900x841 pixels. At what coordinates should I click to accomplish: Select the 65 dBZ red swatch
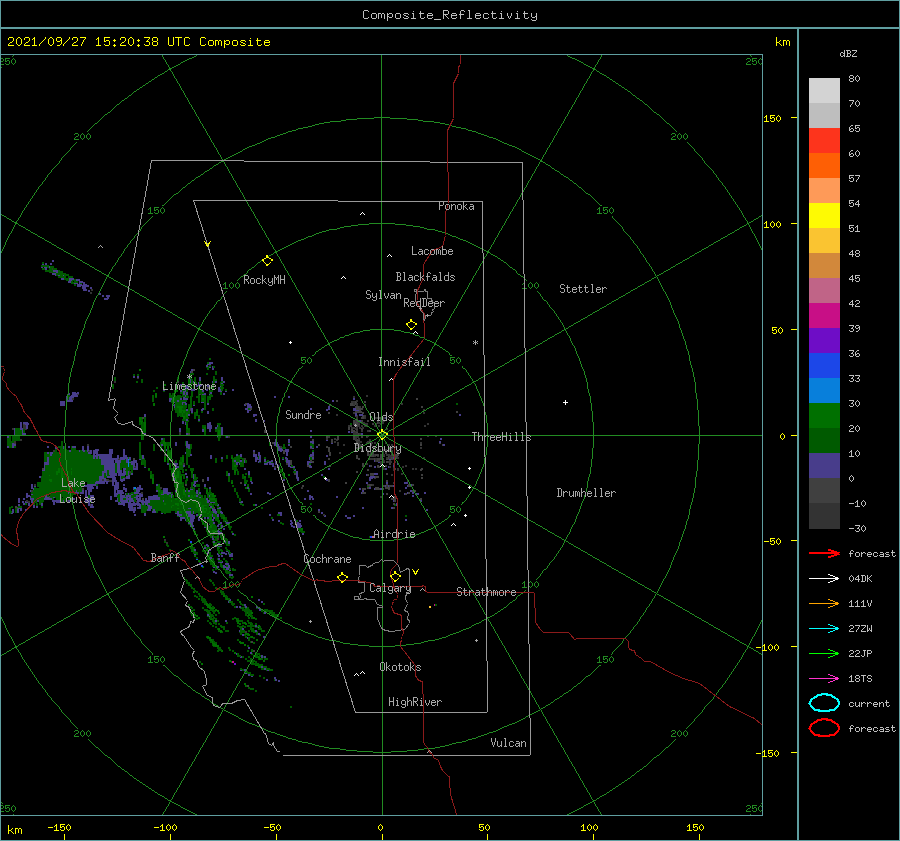coord(824,140)
